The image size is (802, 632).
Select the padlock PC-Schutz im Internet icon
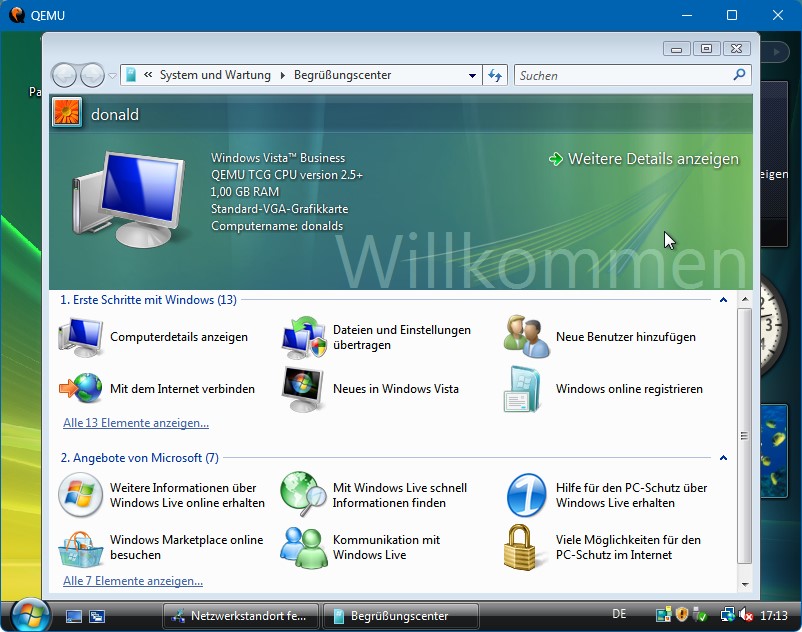[x=520, y=547]
